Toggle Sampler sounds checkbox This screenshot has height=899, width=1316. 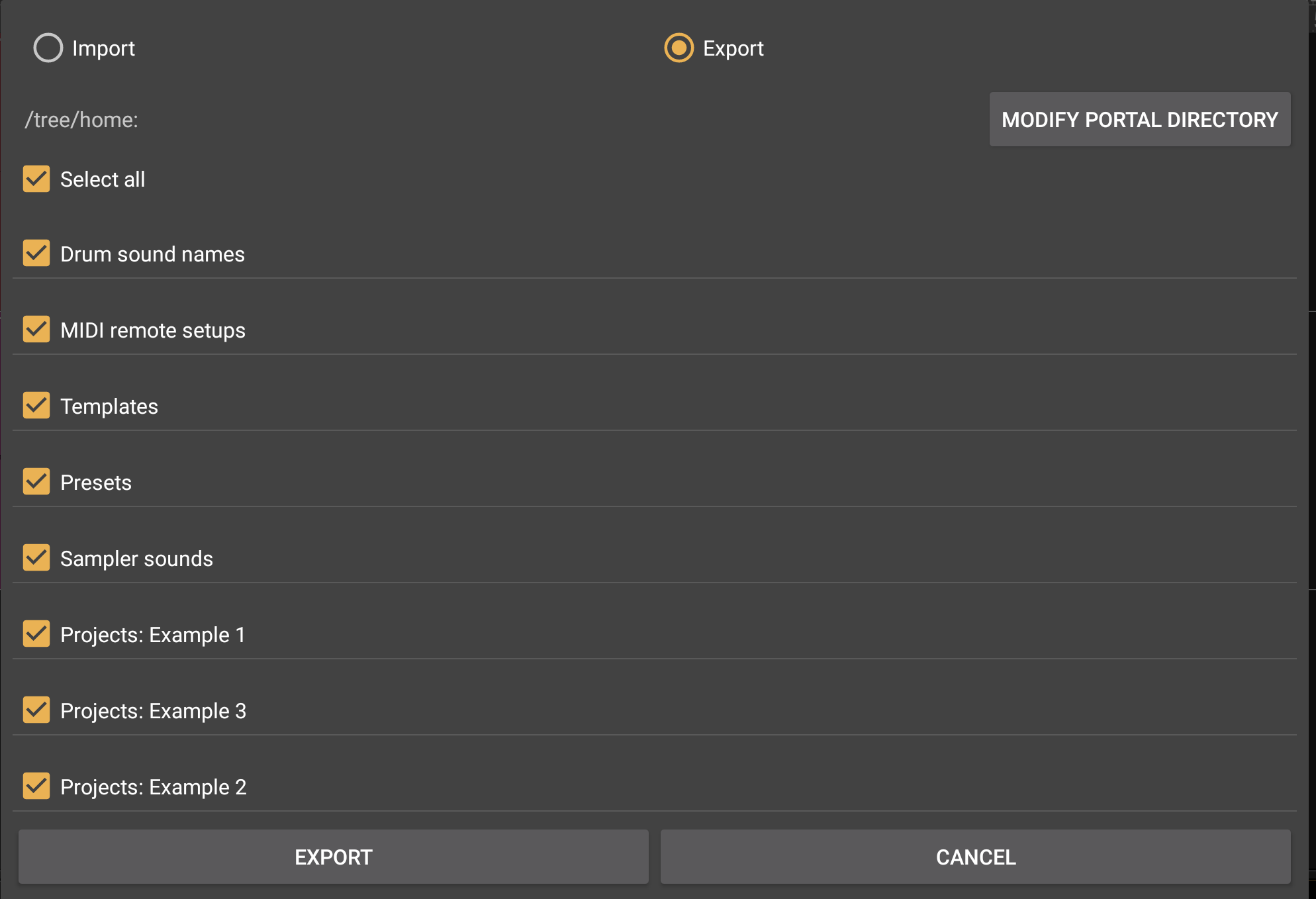(36, 558)
